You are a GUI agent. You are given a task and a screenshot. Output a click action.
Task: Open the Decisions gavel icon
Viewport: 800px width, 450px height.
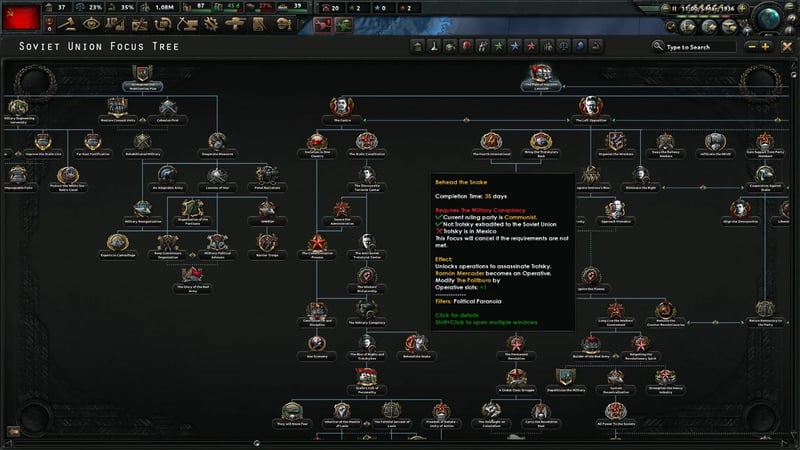pyautogui.click(x=66, y=24)
